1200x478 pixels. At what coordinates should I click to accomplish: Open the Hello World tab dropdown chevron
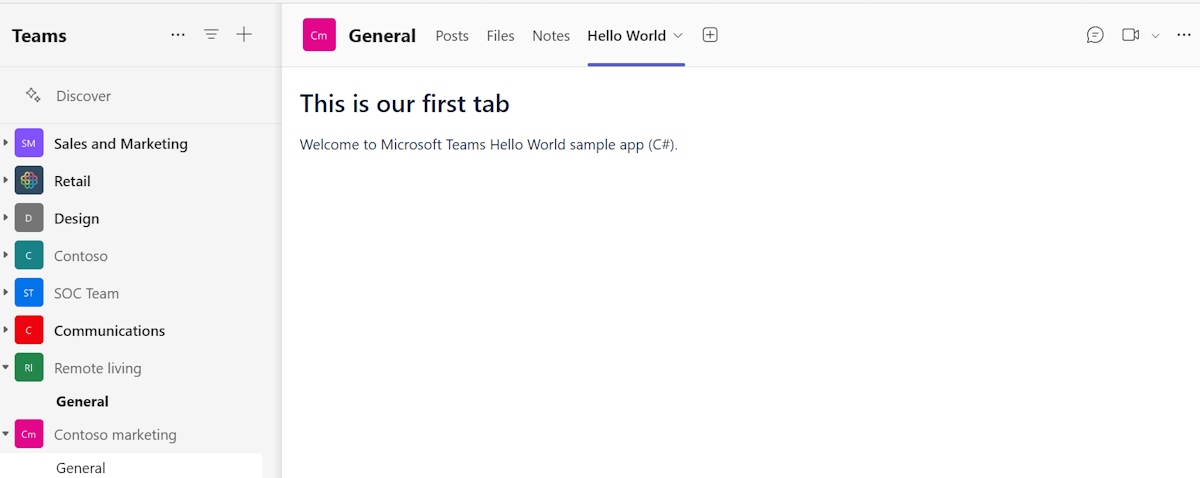coord(678,35)
